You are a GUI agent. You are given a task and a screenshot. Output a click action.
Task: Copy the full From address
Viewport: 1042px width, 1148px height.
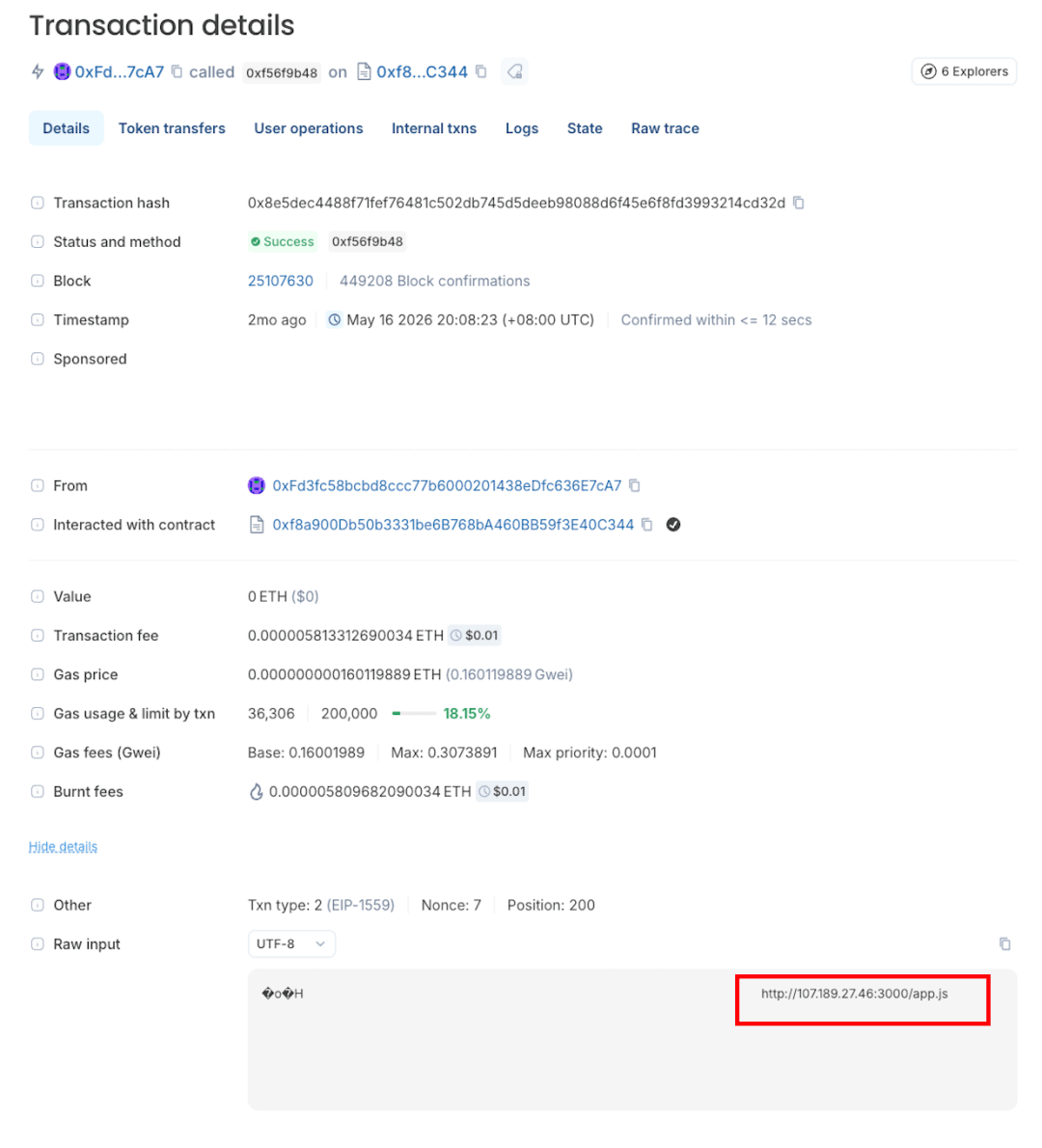635,485
